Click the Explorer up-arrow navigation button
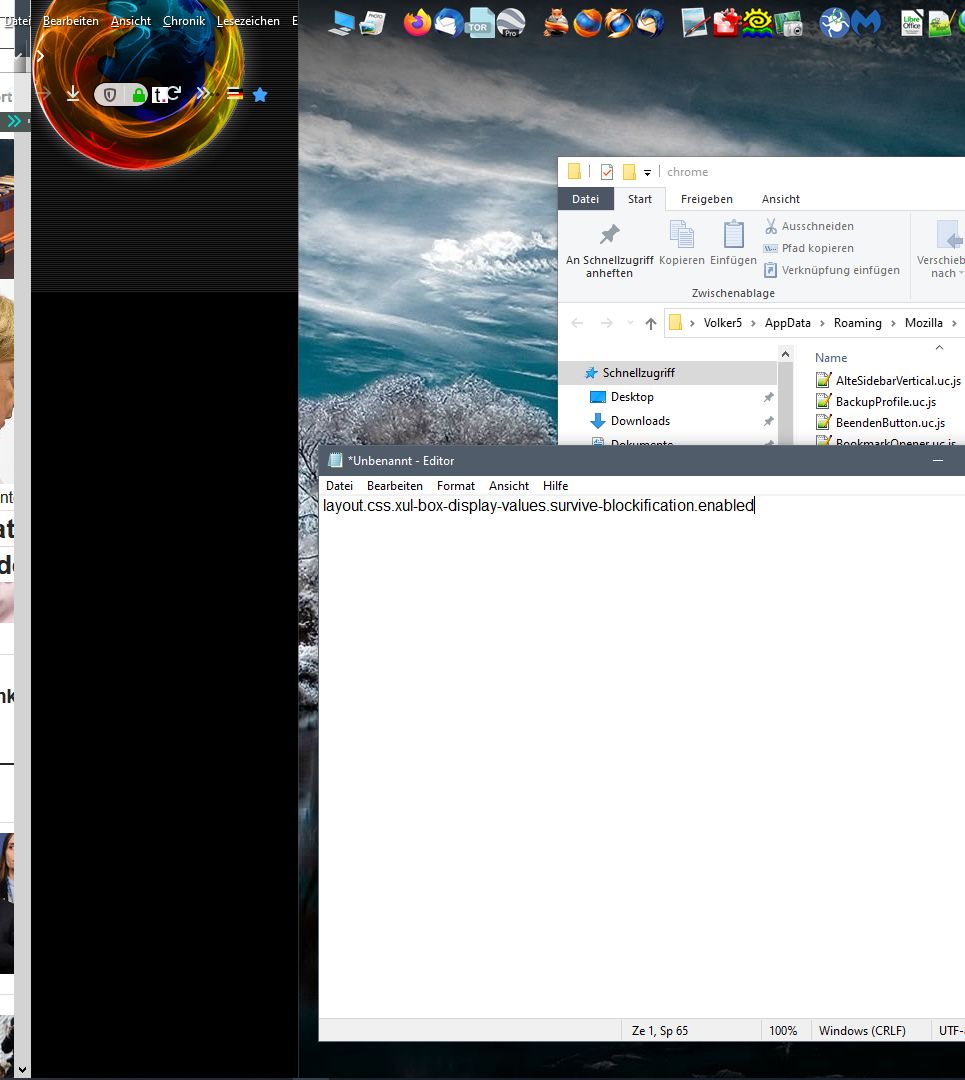Screen dimensions: 965x1080 [x=651, y=323]
